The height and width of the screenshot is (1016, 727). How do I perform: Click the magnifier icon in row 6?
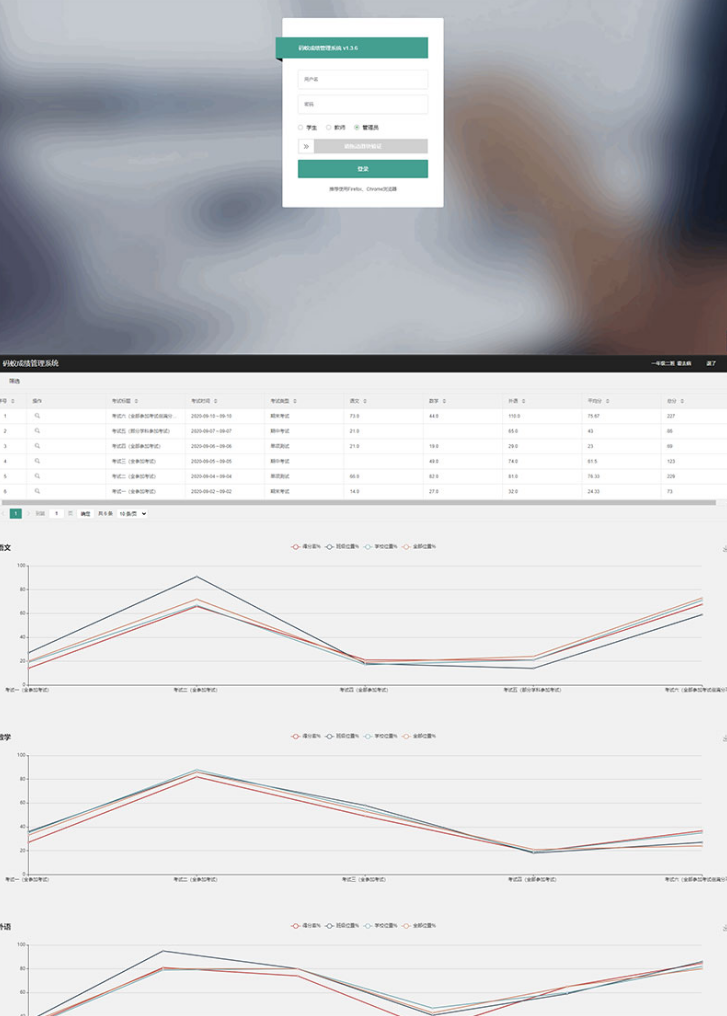coord(37,491)
